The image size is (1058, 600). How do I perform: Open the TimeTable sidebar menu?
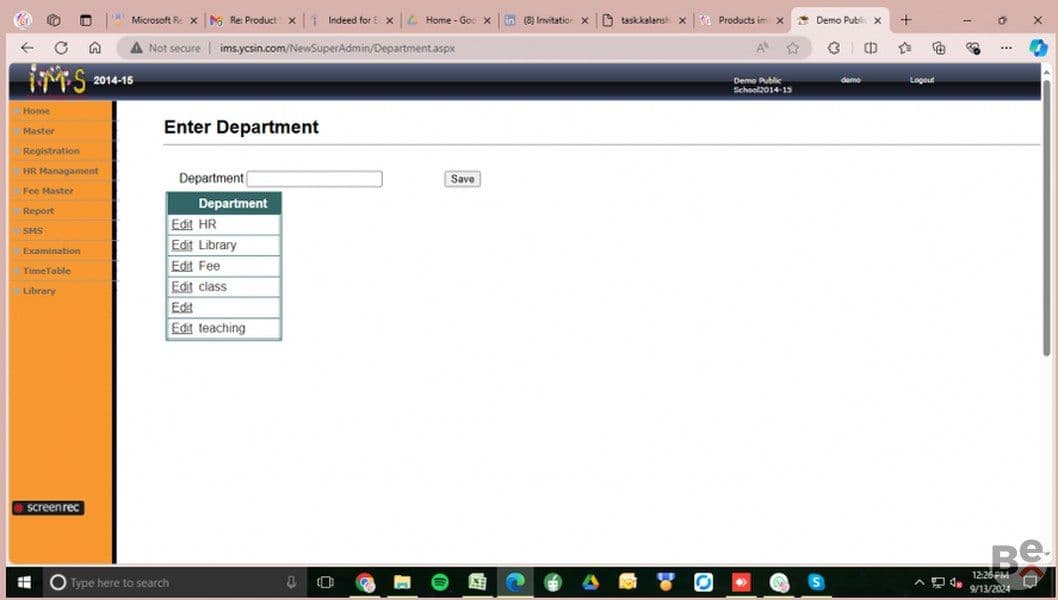pyautogui.click(x=47, y=271)
